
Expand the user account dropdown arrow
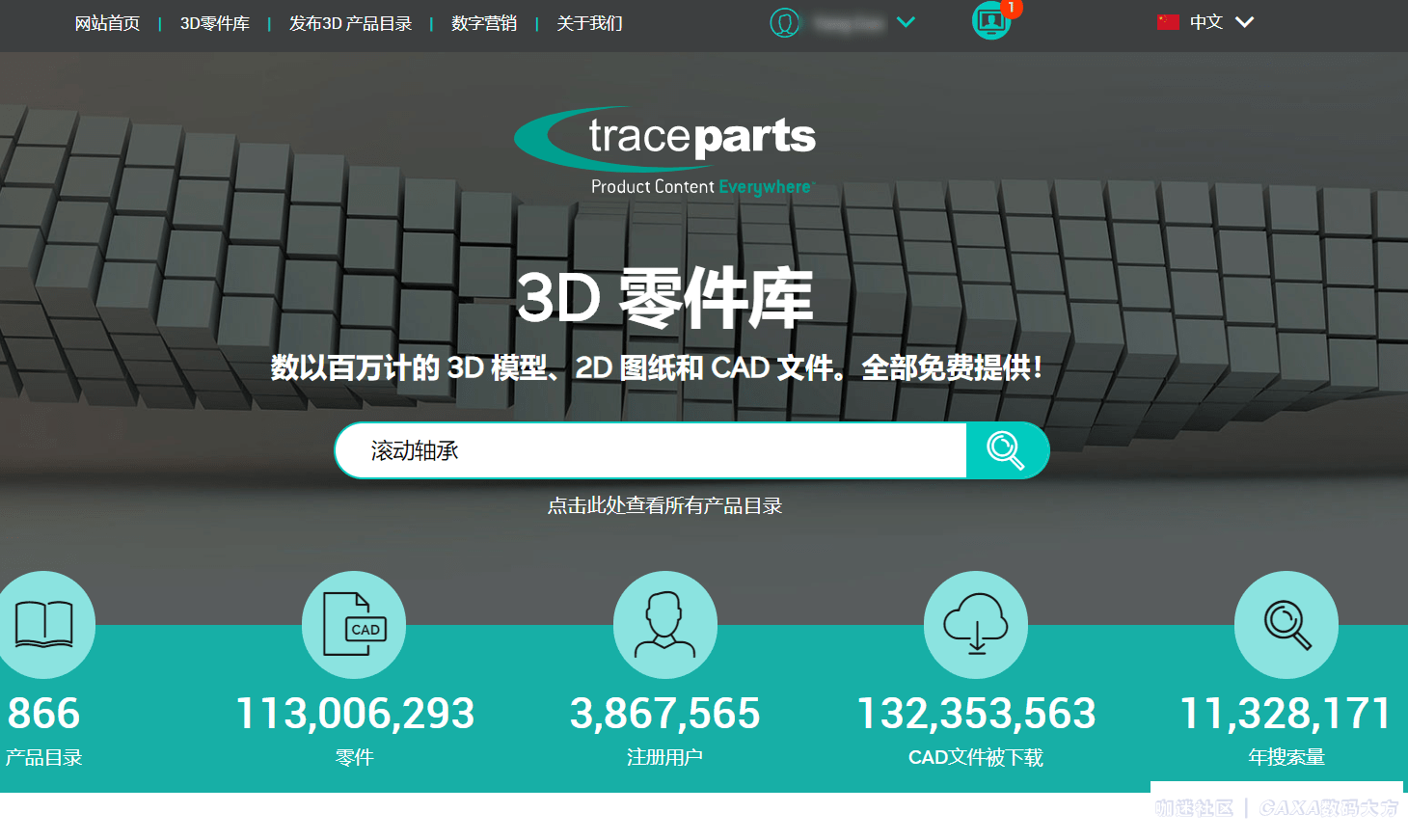(x=906, y=21)
